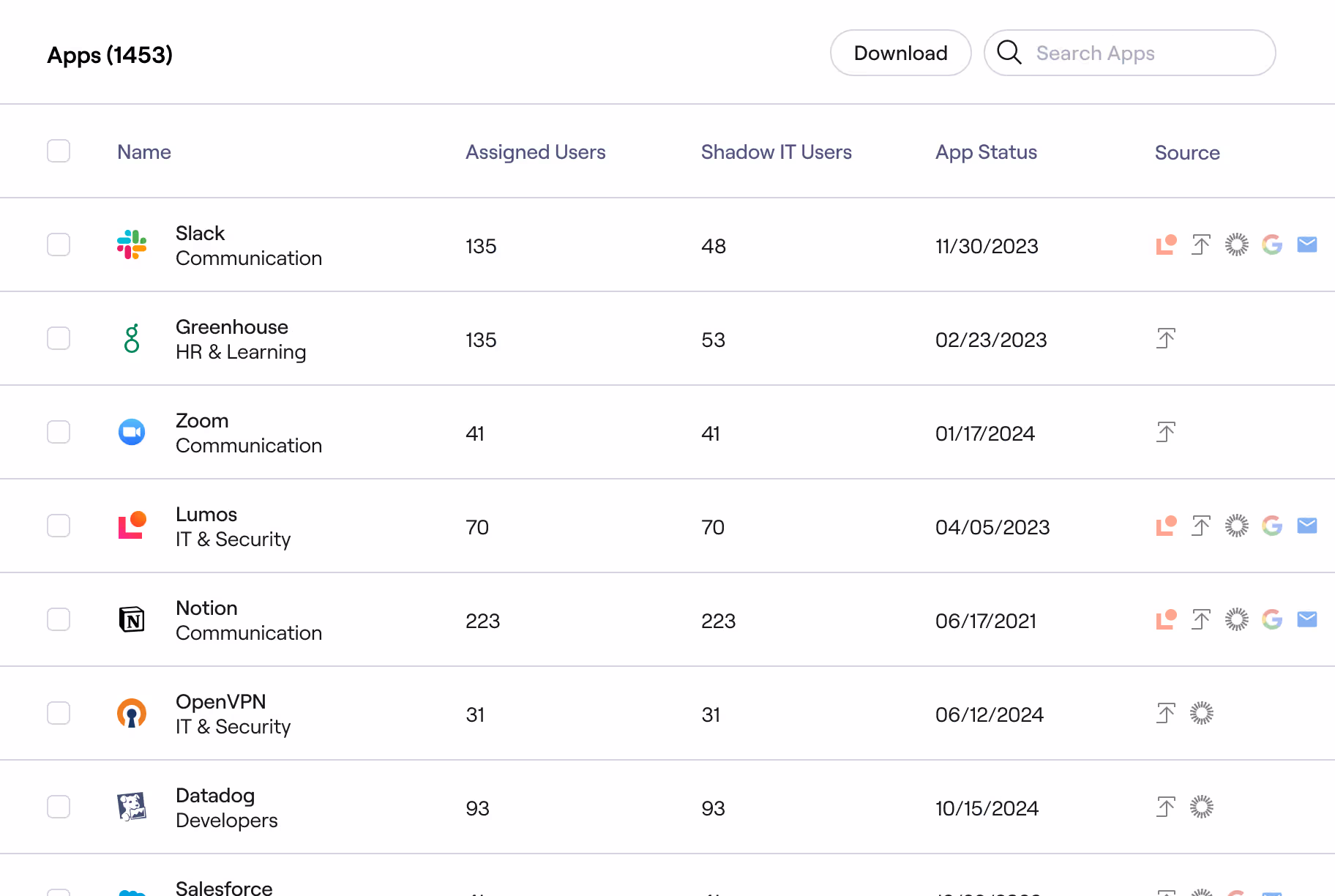
Task: Sort by the Name column header
Action: coord(144,152)
